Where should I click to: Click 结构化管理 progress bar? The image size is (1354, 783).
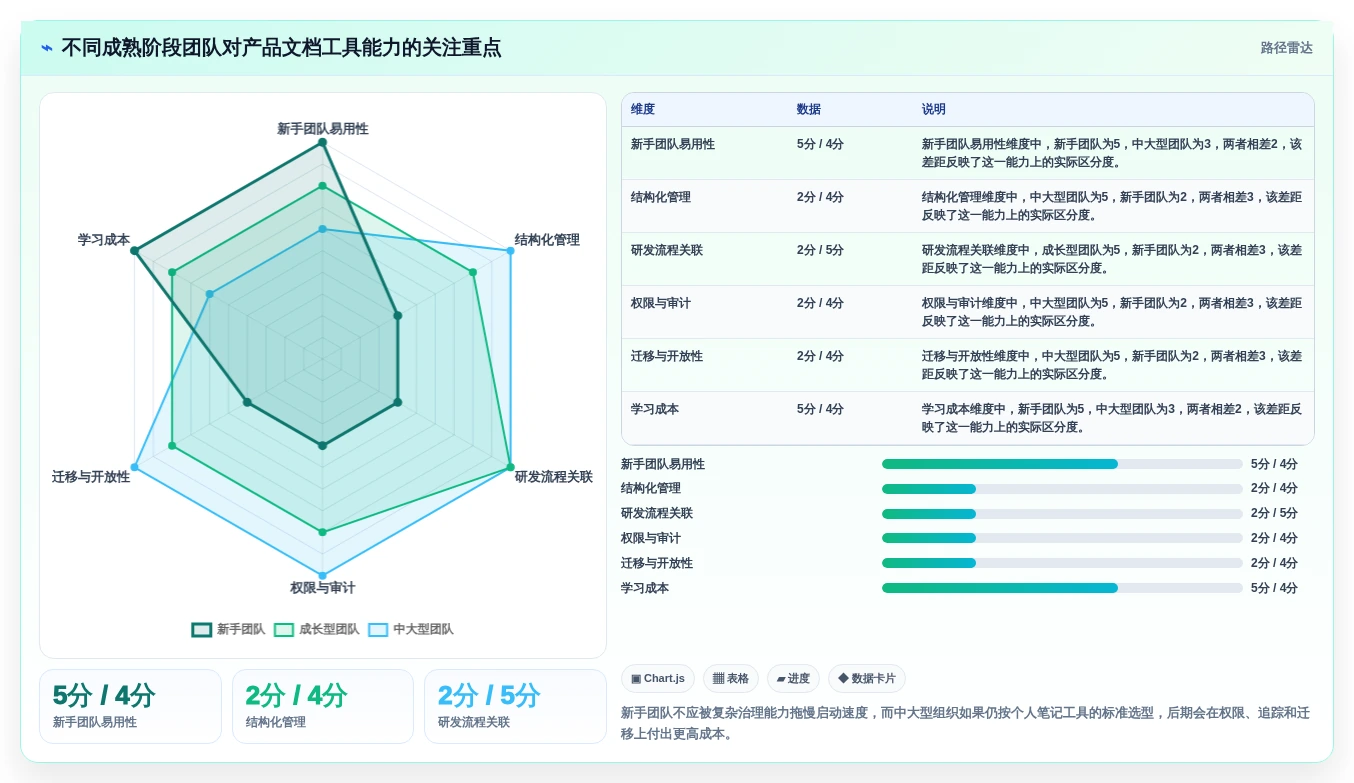(x=1062, y=489)
